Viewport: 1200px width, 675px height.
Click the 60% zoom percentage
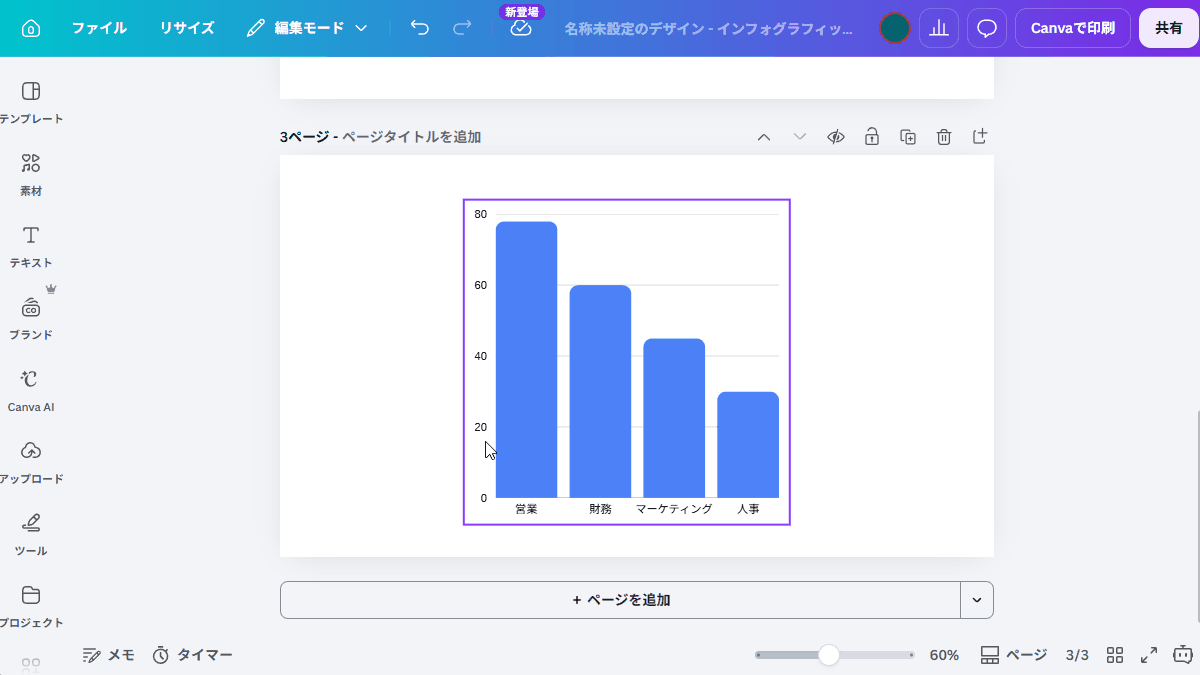coord(944,655)
